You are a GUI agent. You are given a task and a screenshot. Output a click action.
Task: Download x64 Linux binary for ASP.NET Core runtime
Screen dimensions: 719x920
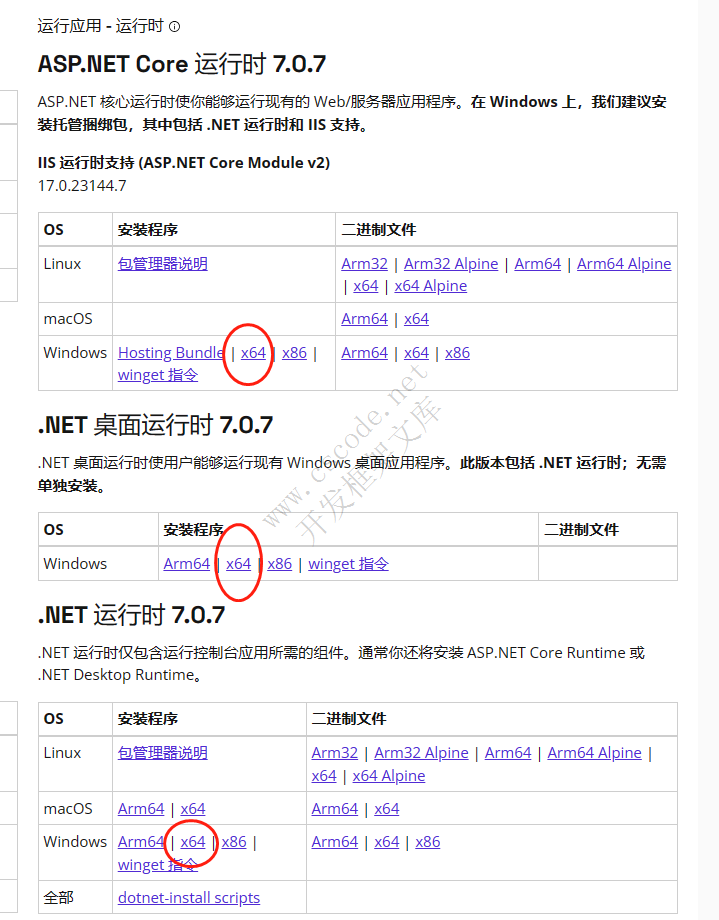click(x=366, y=286)
